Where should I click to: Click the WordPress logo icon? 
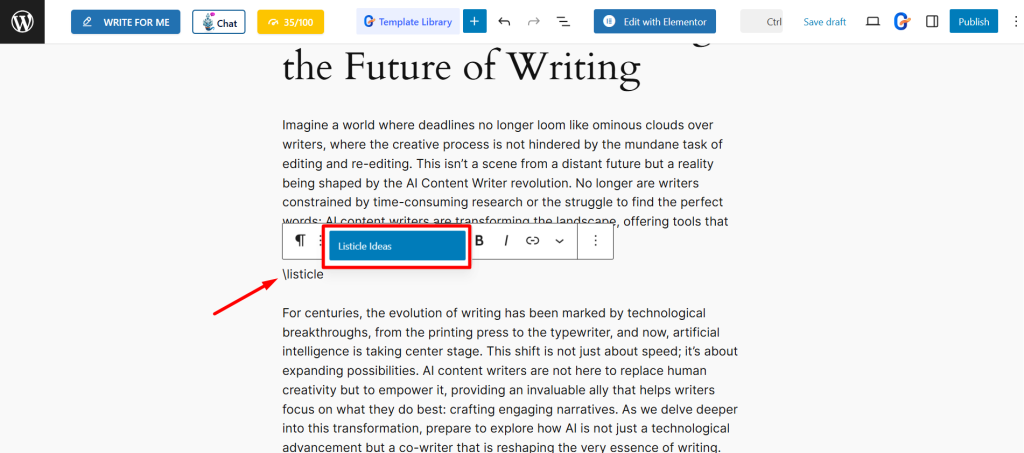pos(22,21)
